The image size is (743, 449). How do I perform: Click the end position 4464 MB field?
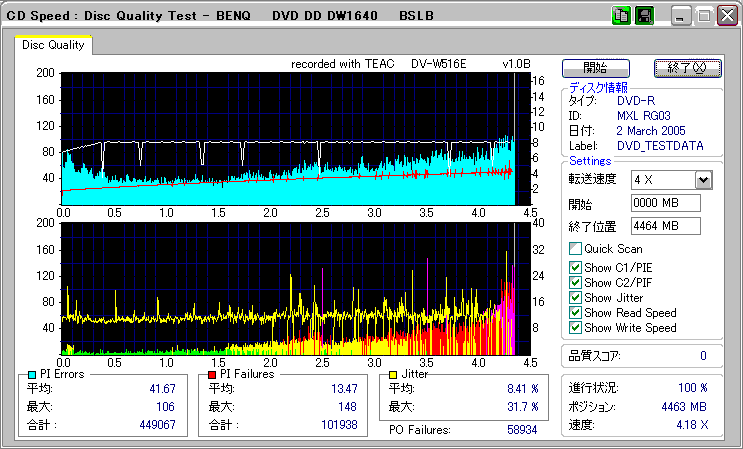tap(665, 225)
